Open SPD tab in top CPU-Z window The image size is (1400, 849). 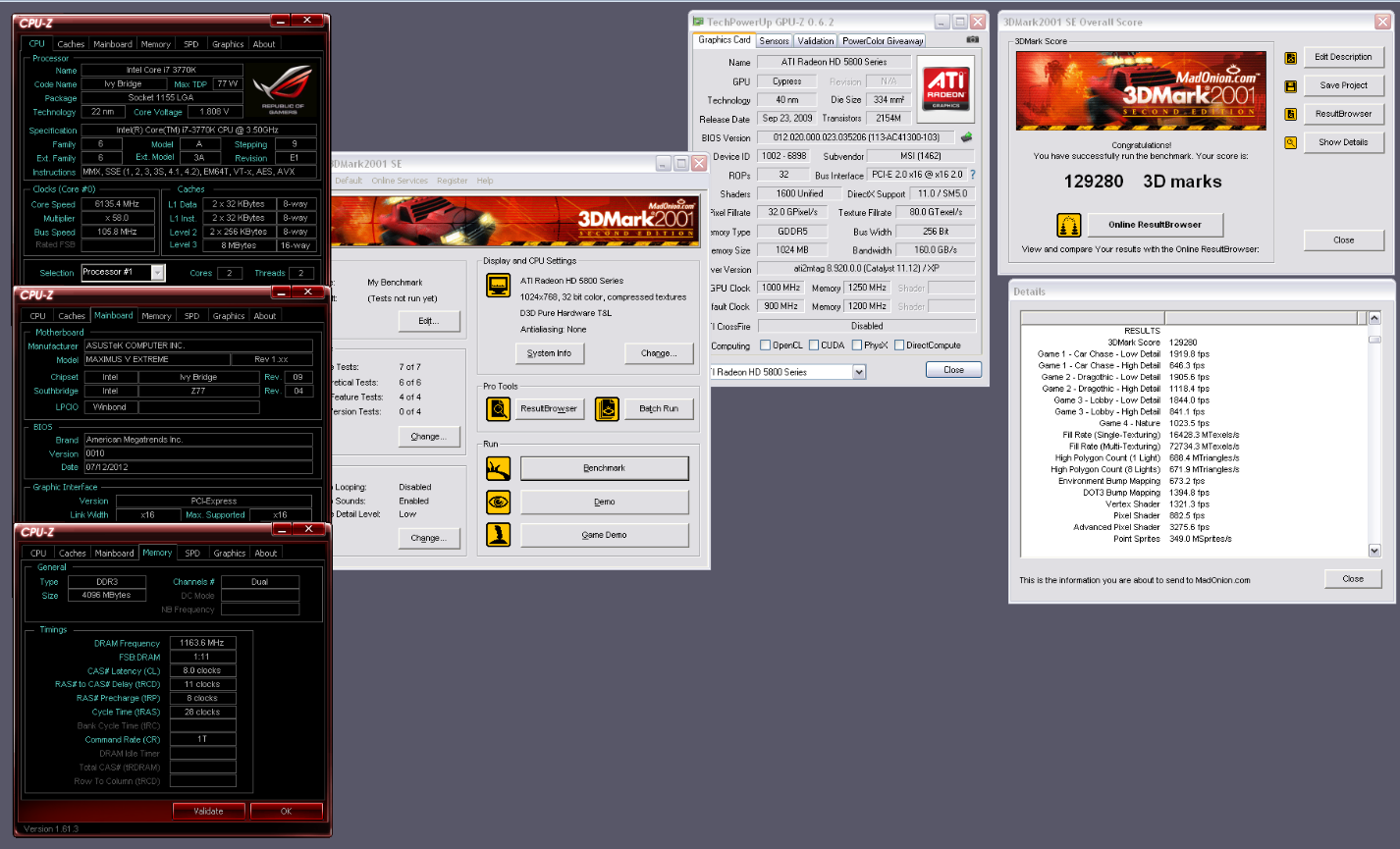[191, 44]
